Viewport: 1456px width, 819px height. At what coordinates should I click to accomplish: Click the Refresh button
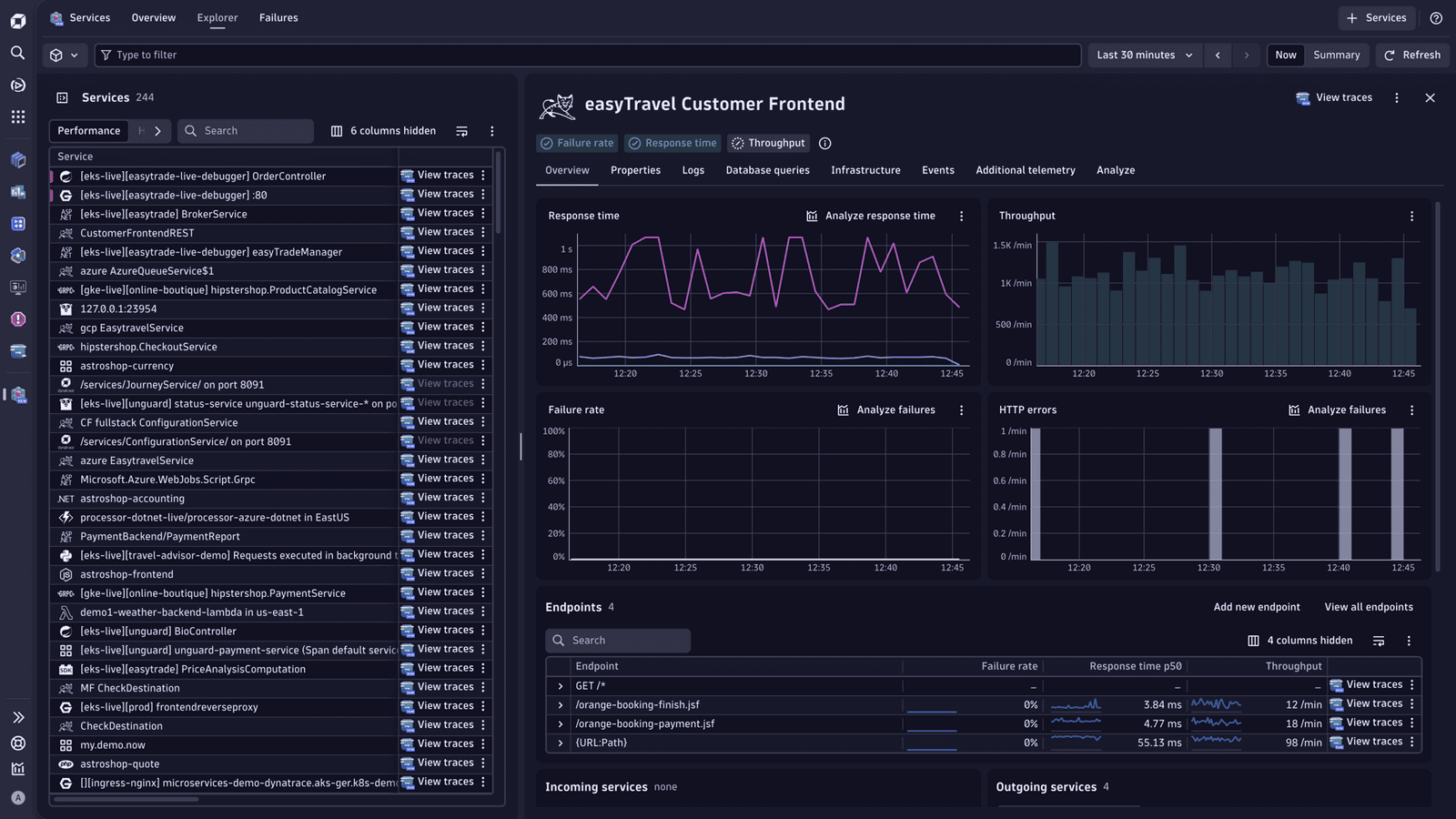[x=1412, y=56]
